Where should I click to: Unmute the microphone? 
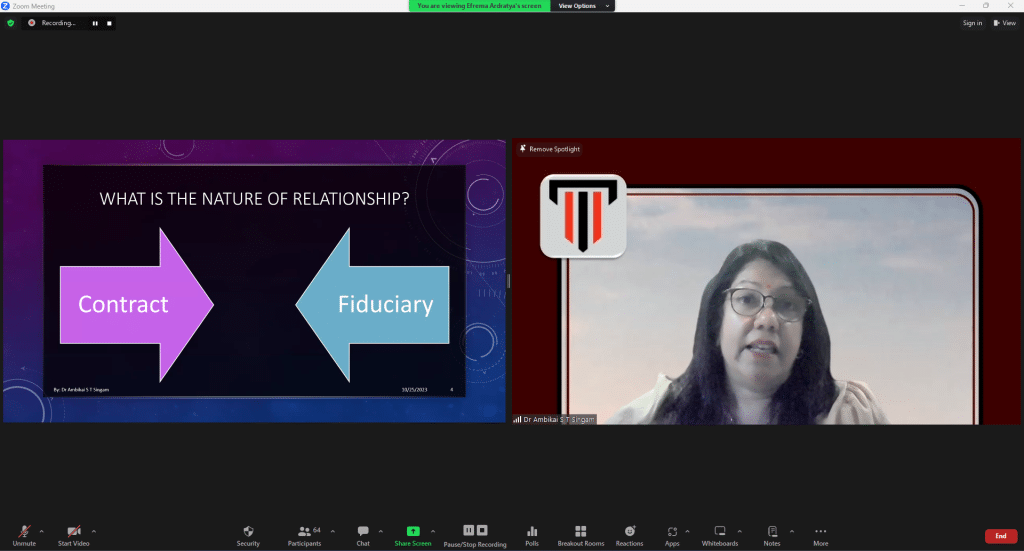point(24,532)
